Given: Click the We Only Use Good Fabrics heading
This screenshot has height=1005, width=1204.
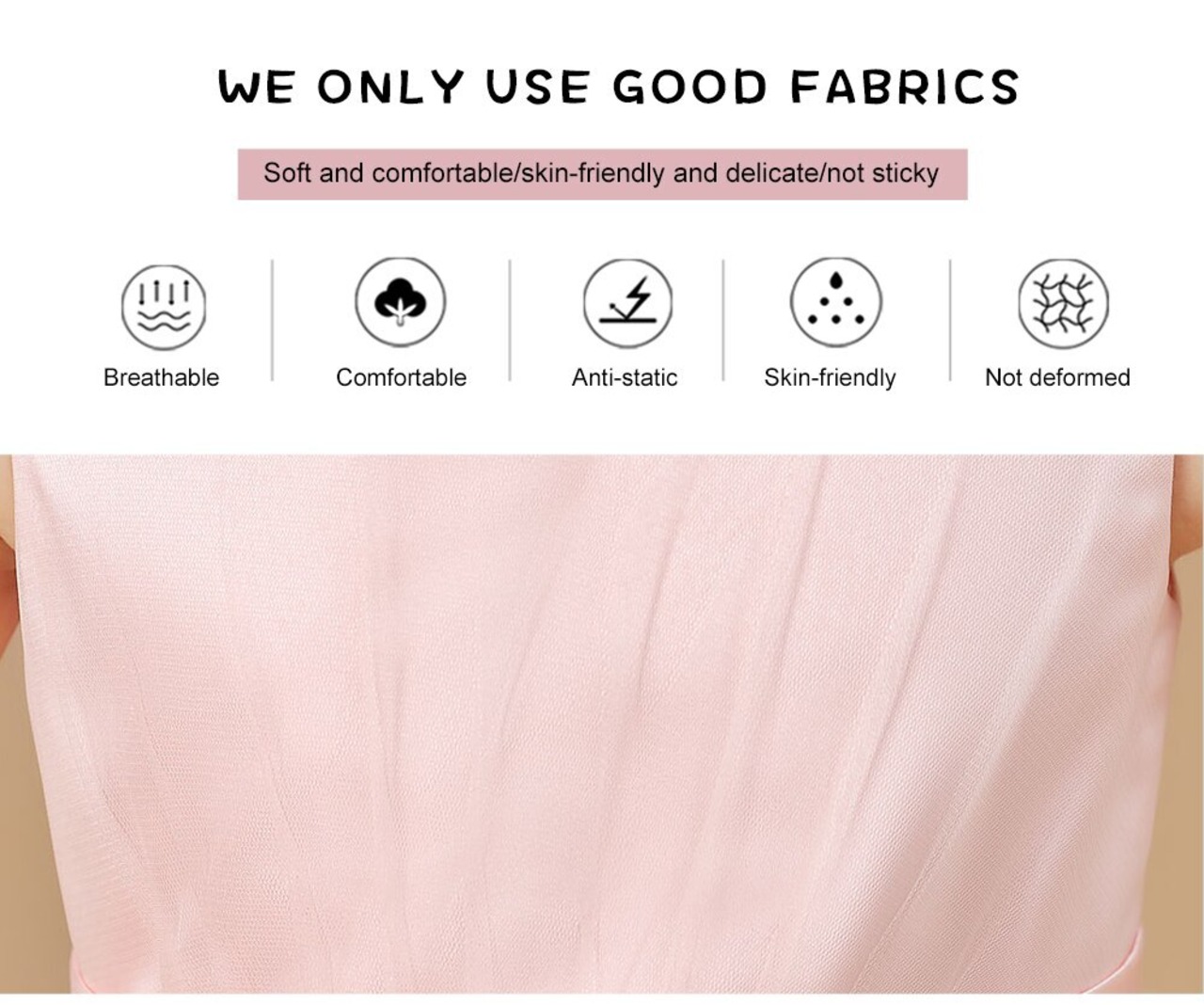Looking at the screenshot, I should click(618, 87).
